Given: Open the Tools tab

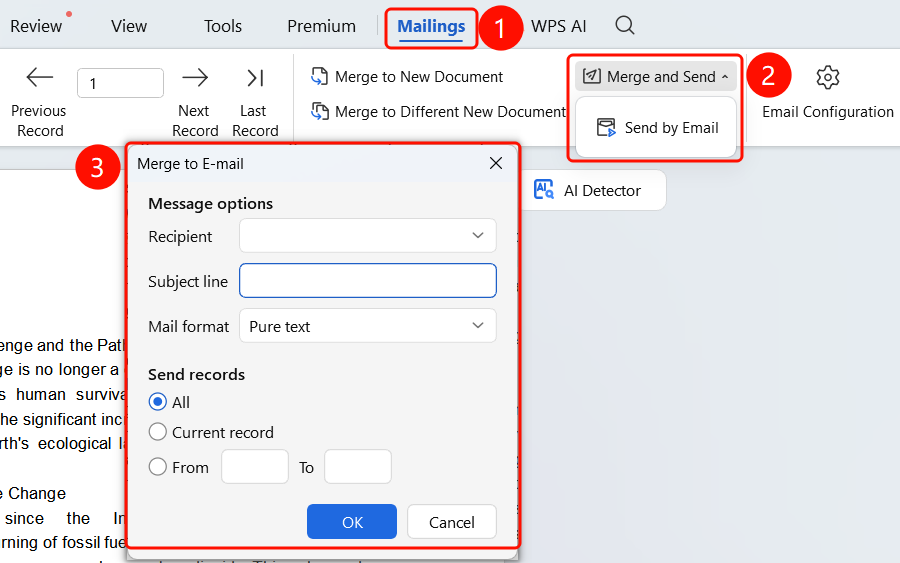Looking at the screenshot, I should click(223, 26).
